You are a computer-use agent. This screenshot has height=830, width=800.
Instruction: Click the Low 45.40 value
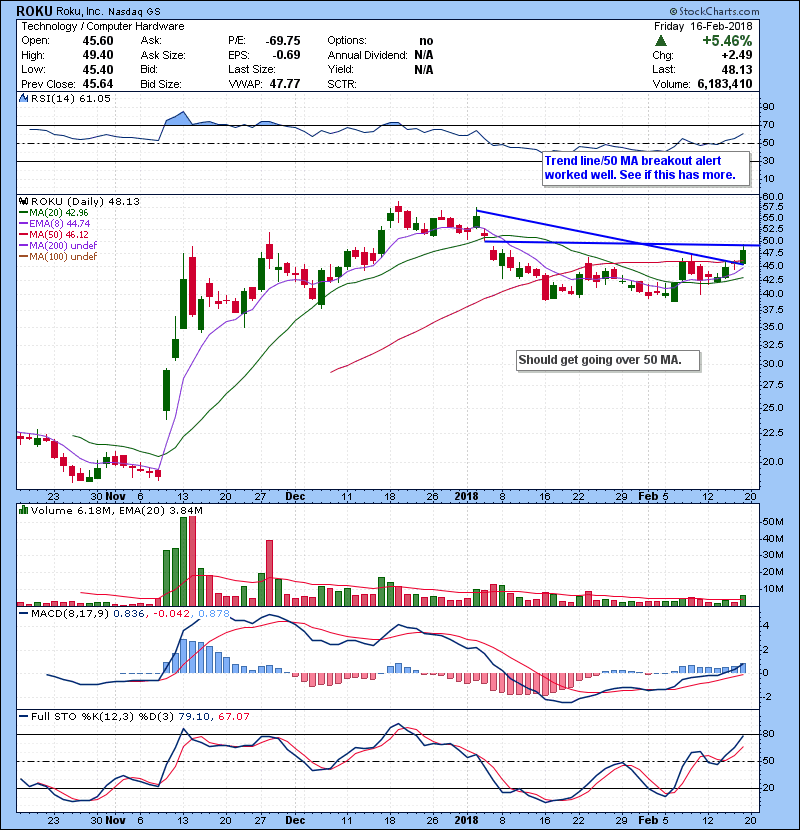[98, 70]
